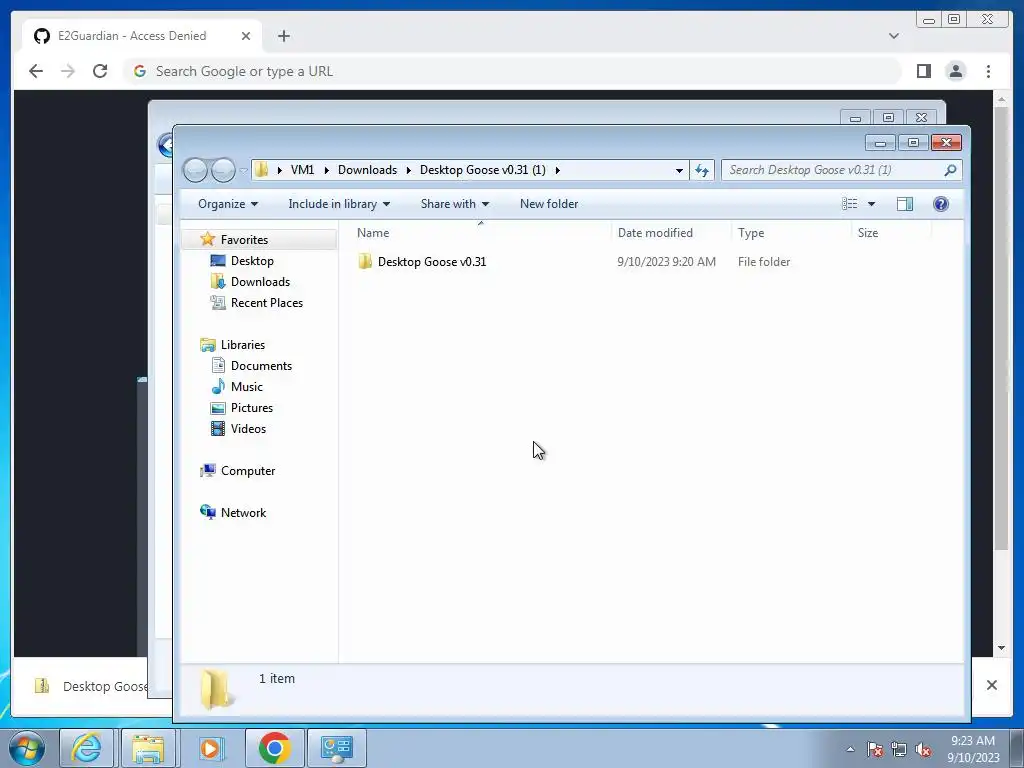Click the Explorer Back navigation button
The width and height of the screenshot is (1024, 768).
pos(195,170)
